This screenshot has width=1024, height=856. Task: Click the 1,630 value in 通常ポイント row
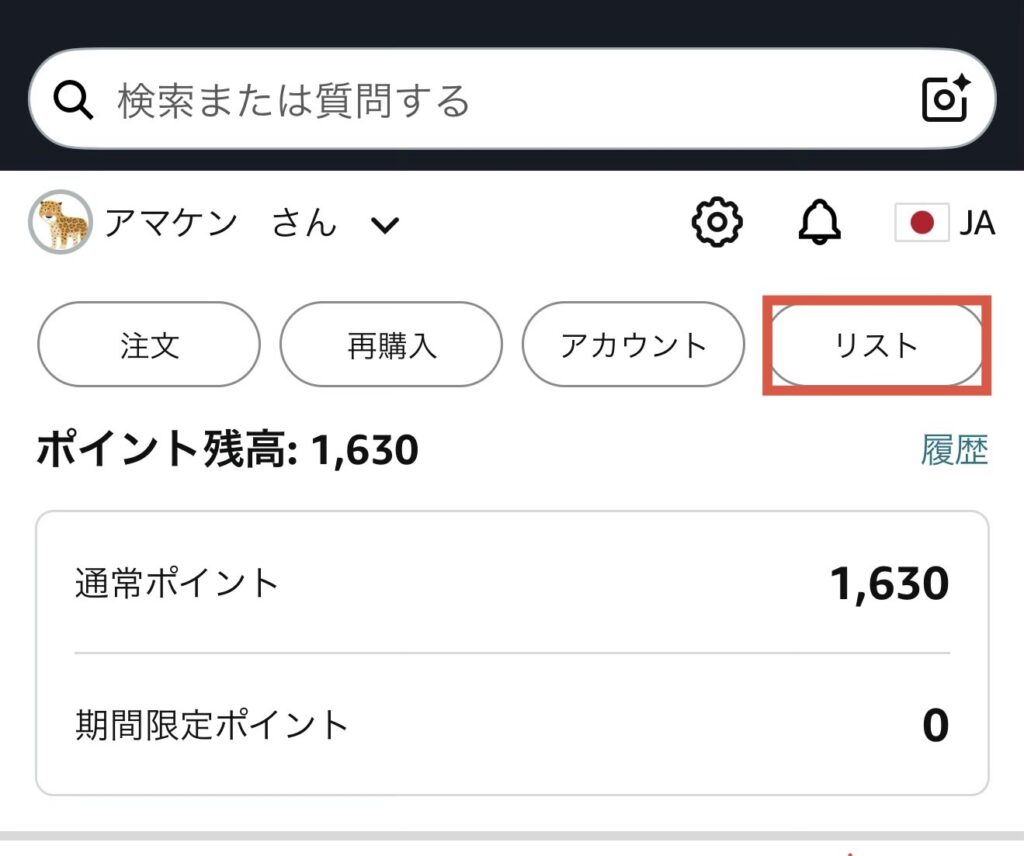click(x=889, y=583)
